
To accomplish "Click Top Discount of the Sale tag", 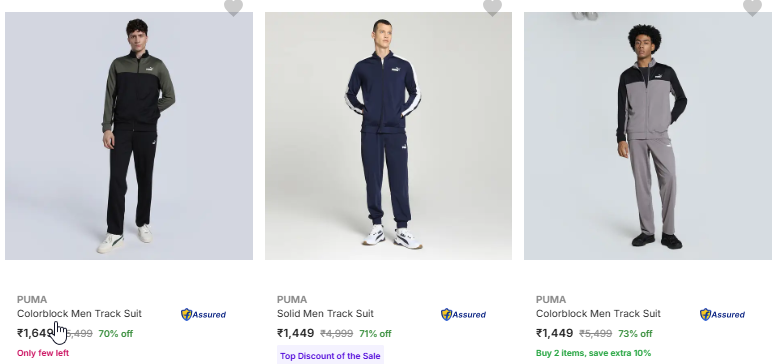I will coord(330,356).
